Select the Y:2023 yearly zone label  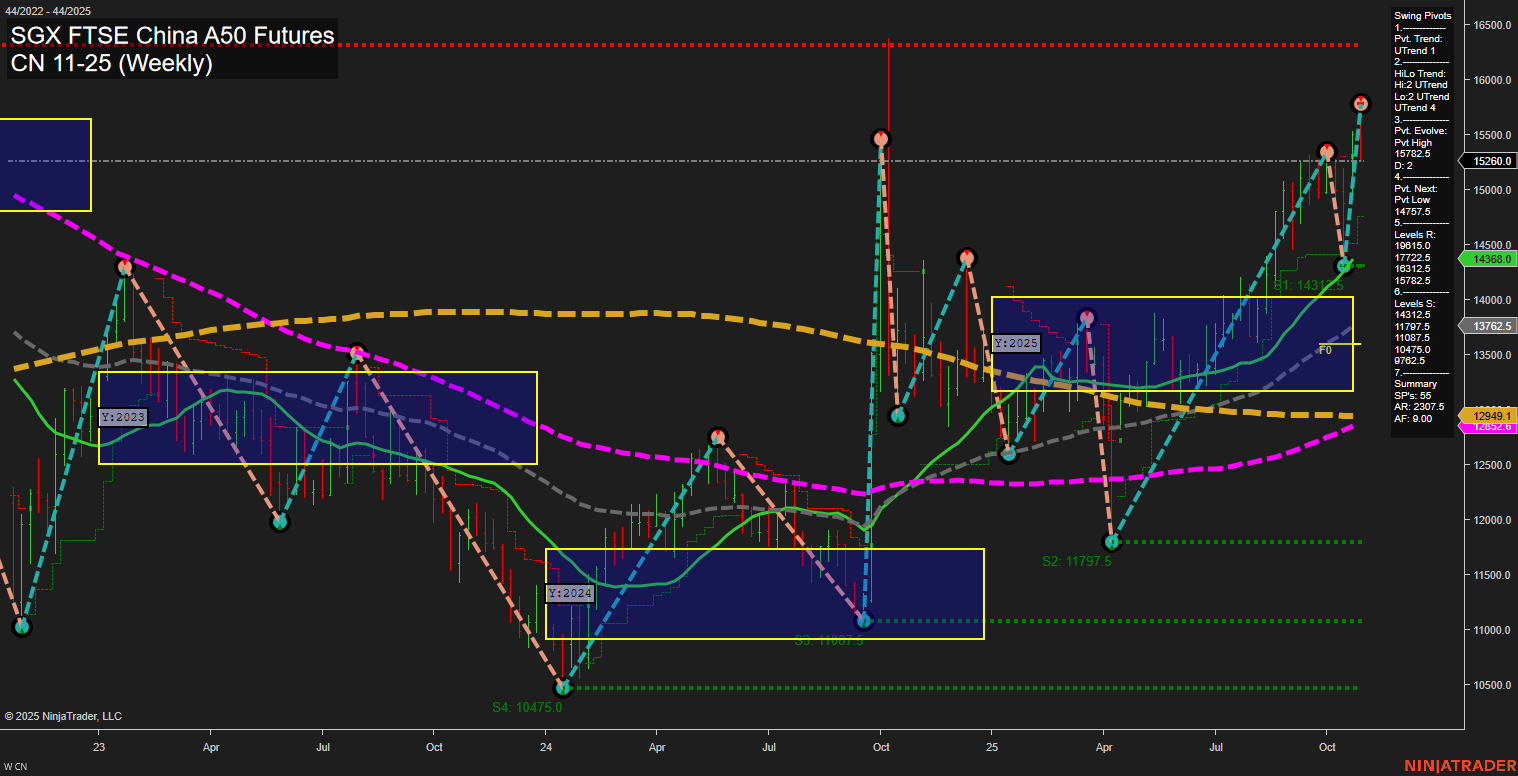(123, 417)
